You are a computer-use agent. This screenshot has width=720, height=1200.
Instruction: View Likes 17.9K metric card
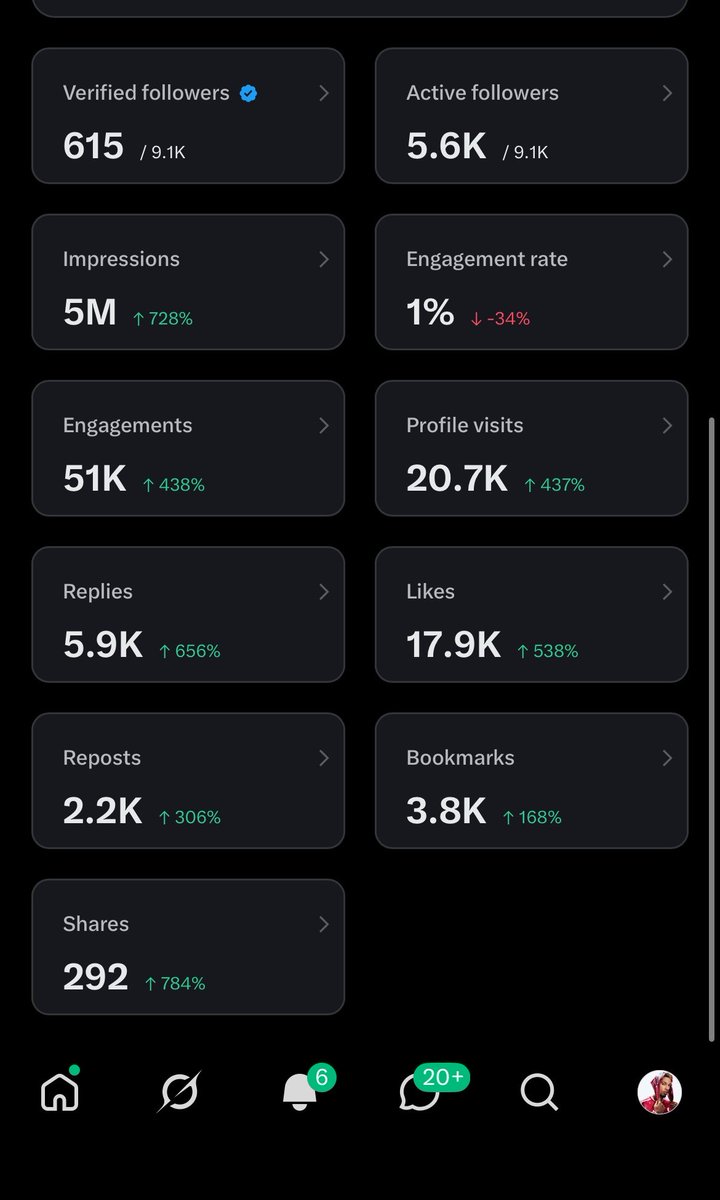(x=532, y=614)
